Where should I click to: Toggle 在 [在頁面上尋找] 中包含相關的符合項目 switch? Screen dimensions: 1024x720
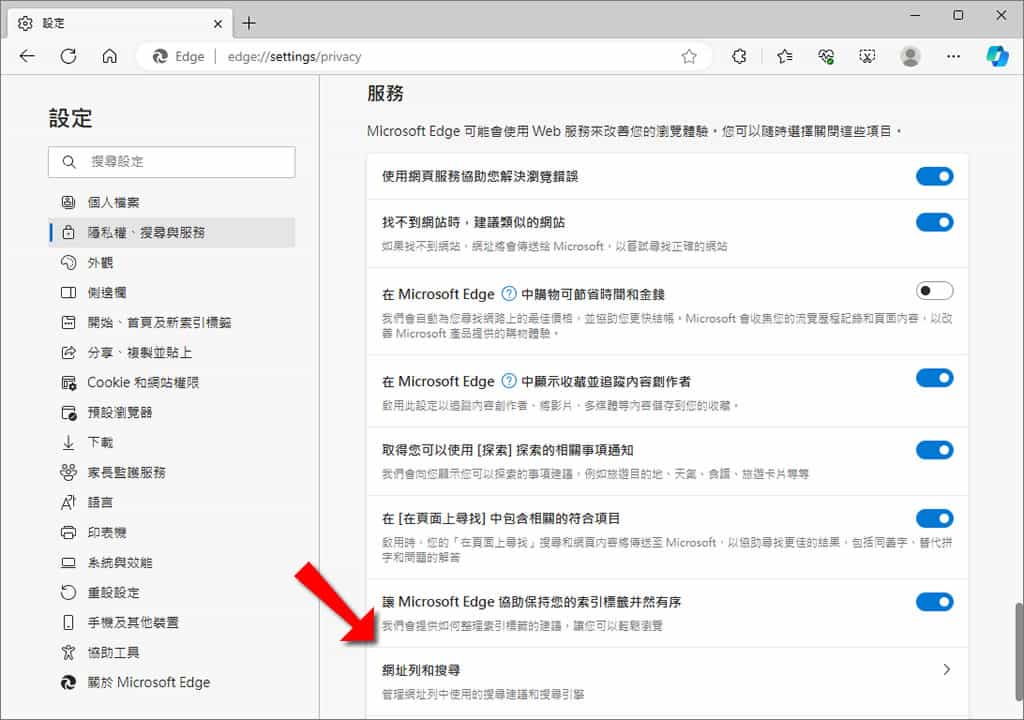(934, 518)
